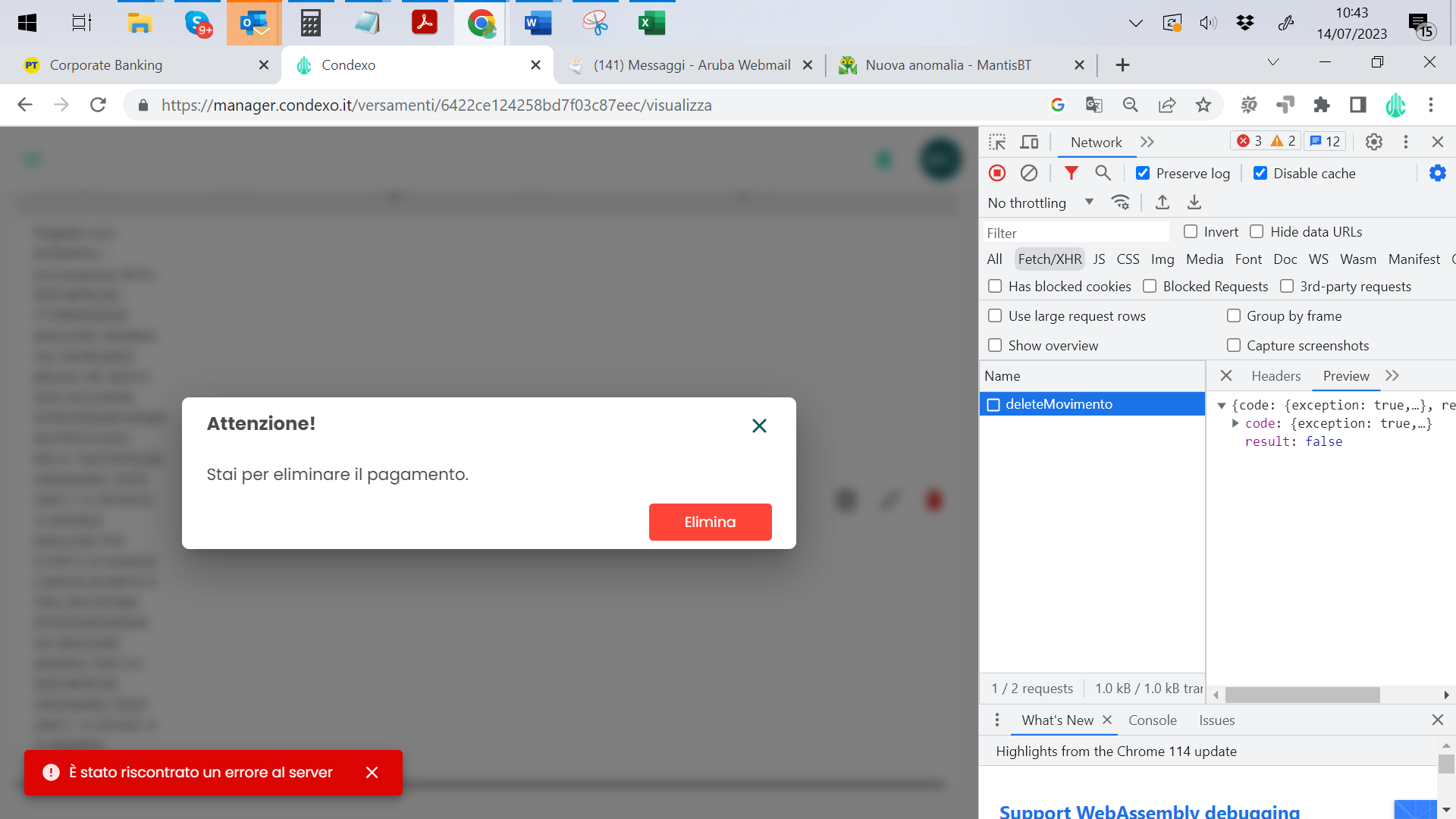Click the horizontal scrollbar in the preview pane
The width and height of the screenshot is (1456, 819).
point(1302,695)
